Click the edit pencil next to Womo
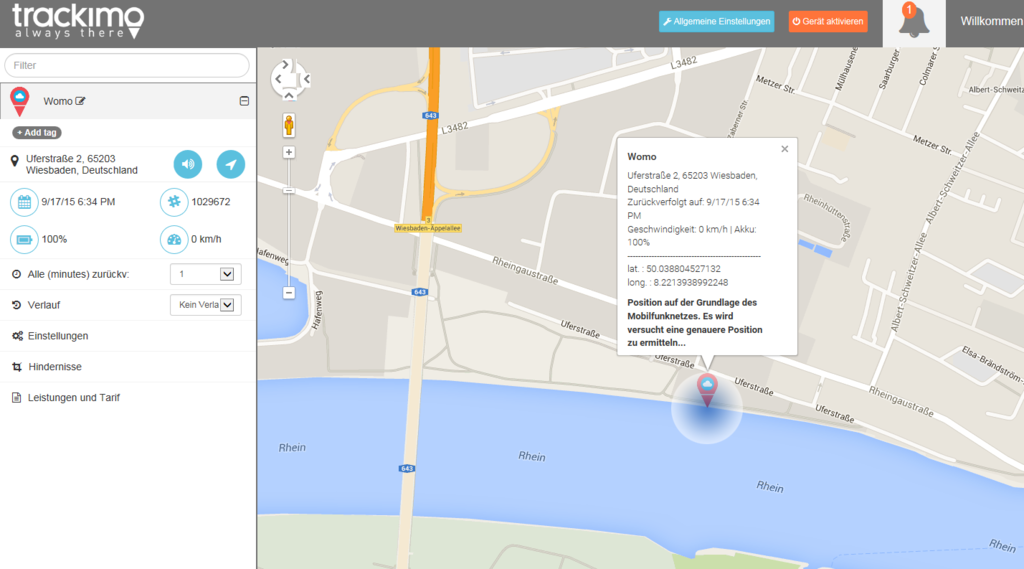 81,101
